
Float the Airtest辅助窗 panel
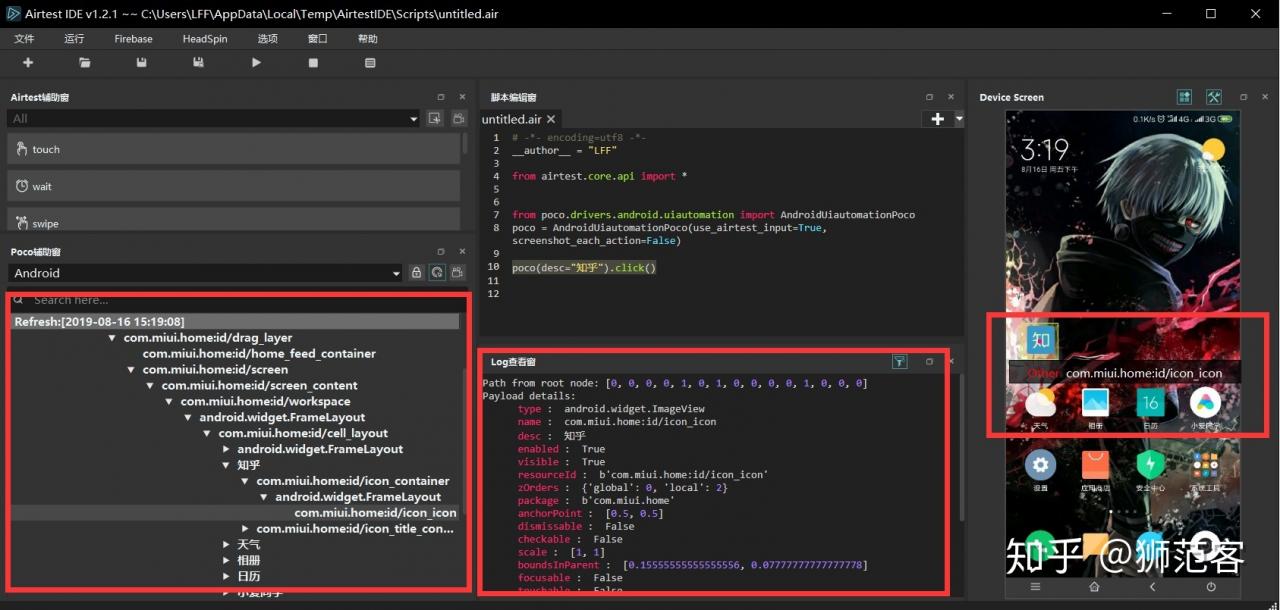point(441,97)
